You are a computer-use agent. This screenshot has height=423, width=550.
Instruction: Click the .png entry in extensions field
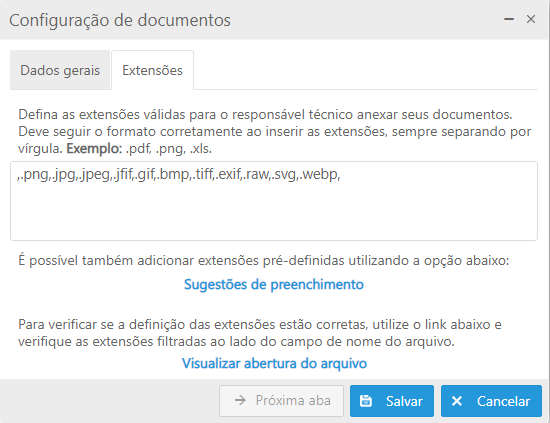[x=34, y=174]
